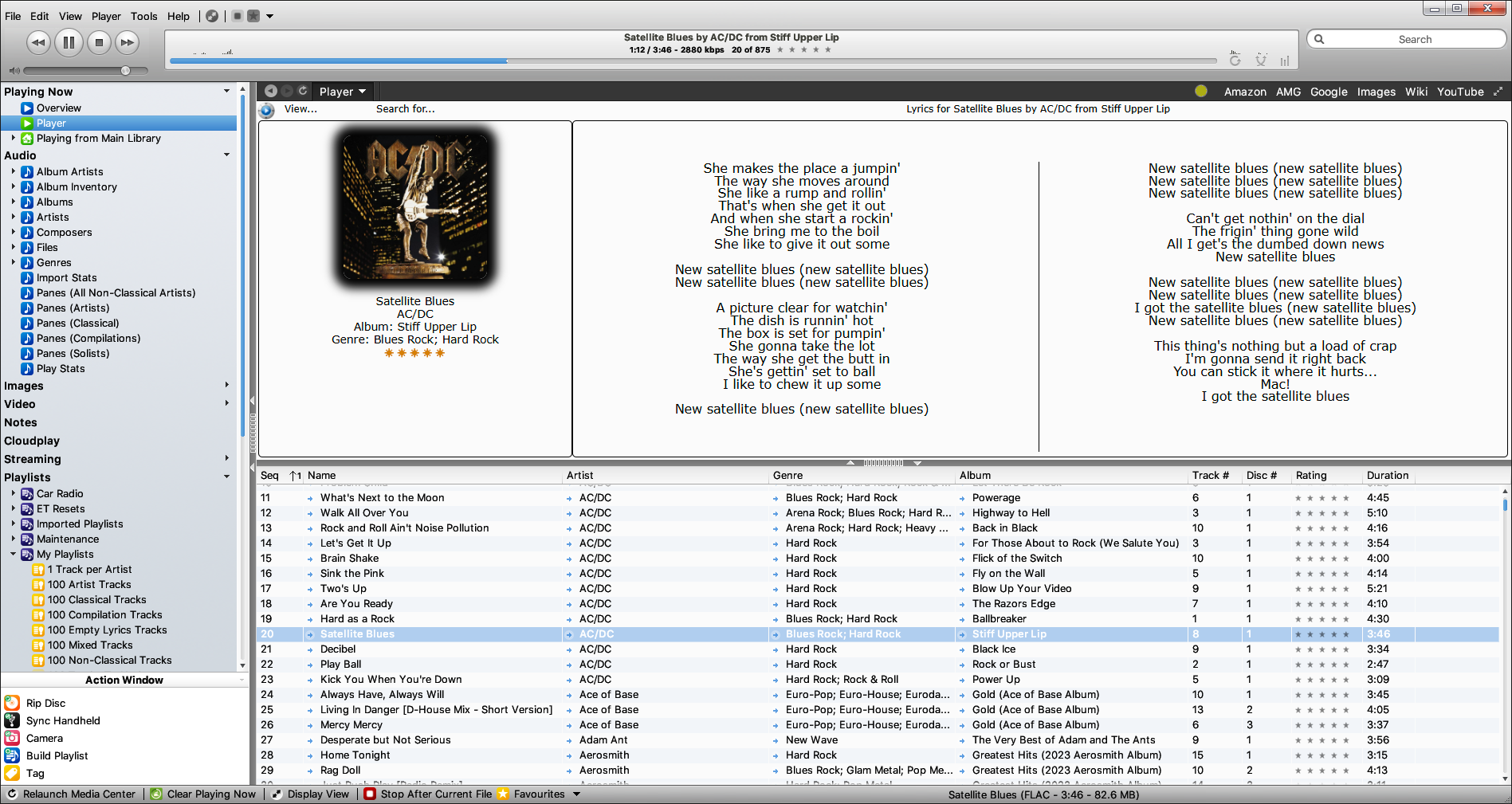Open the Player menu in the menu bar

click(106, 16)
